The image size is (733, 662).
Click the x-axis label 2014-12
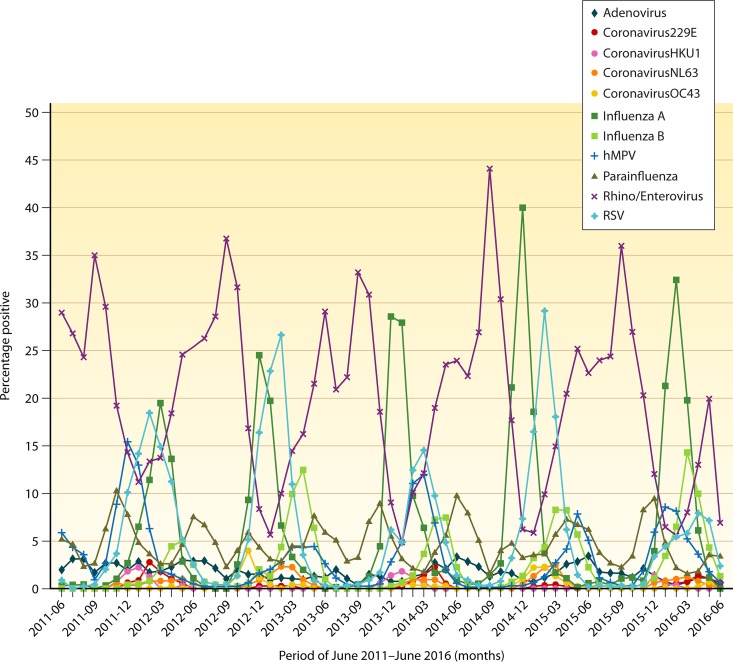tap(509, 618)
